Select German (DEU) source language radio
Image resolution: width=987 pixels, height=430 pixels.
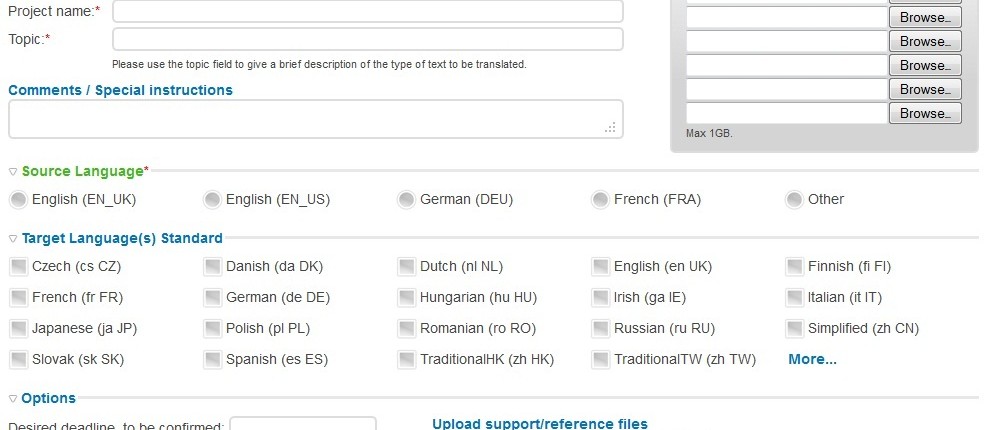(x=407, y=200)
